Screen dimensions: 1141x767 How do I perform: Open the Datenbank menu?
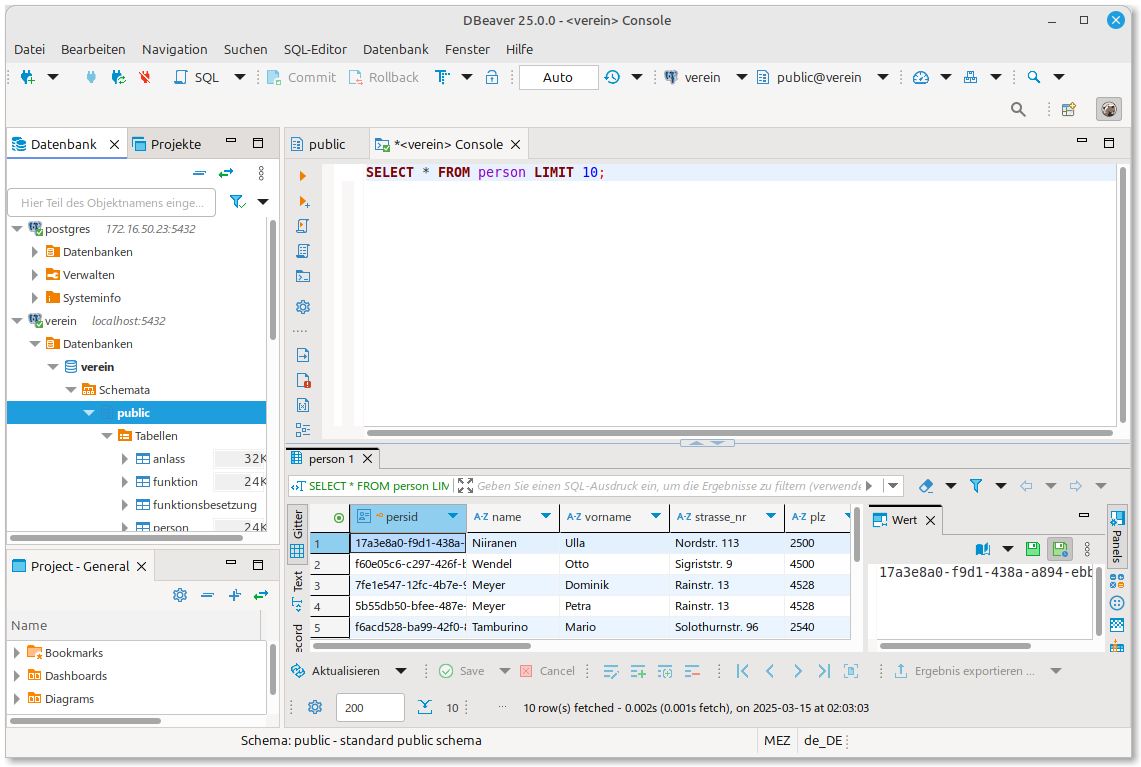[x=395, y=49]
